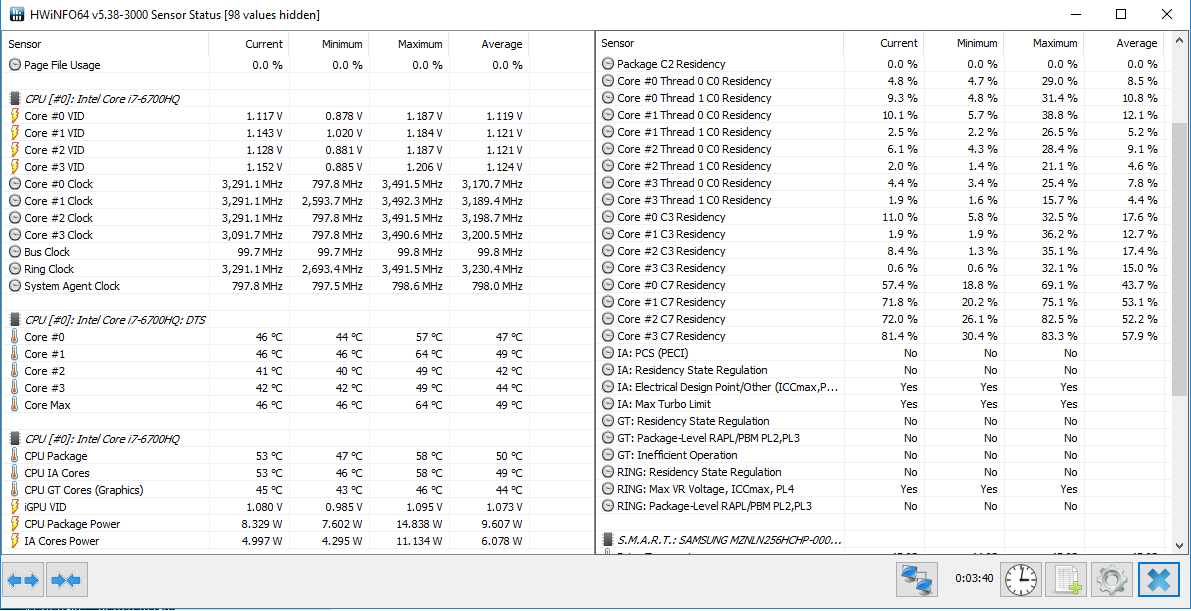Click the lightning icon for IA Cores Power
This screenshot has width=1191, height=611.
click(14, 541)
